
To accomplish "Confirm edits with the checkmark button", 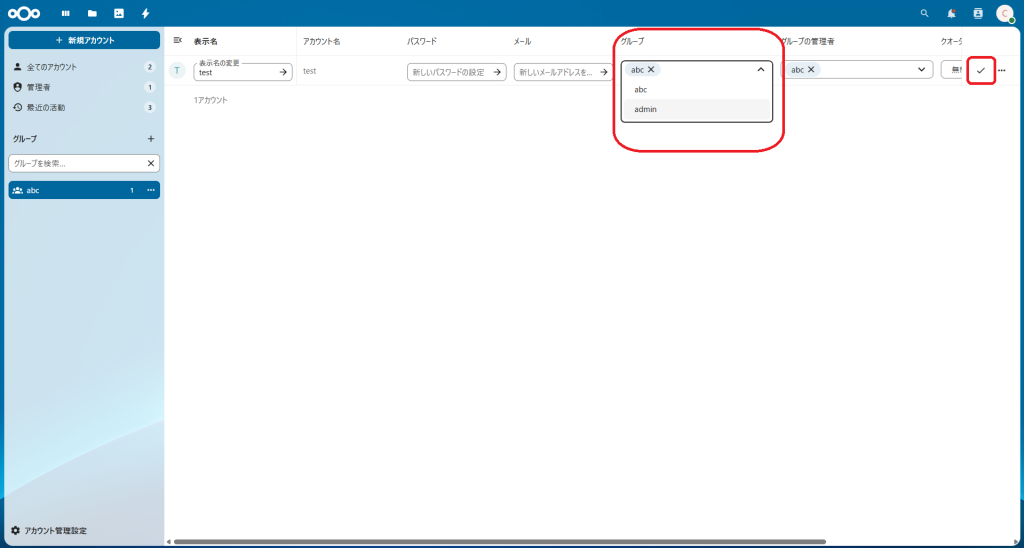I will point(981,70).
